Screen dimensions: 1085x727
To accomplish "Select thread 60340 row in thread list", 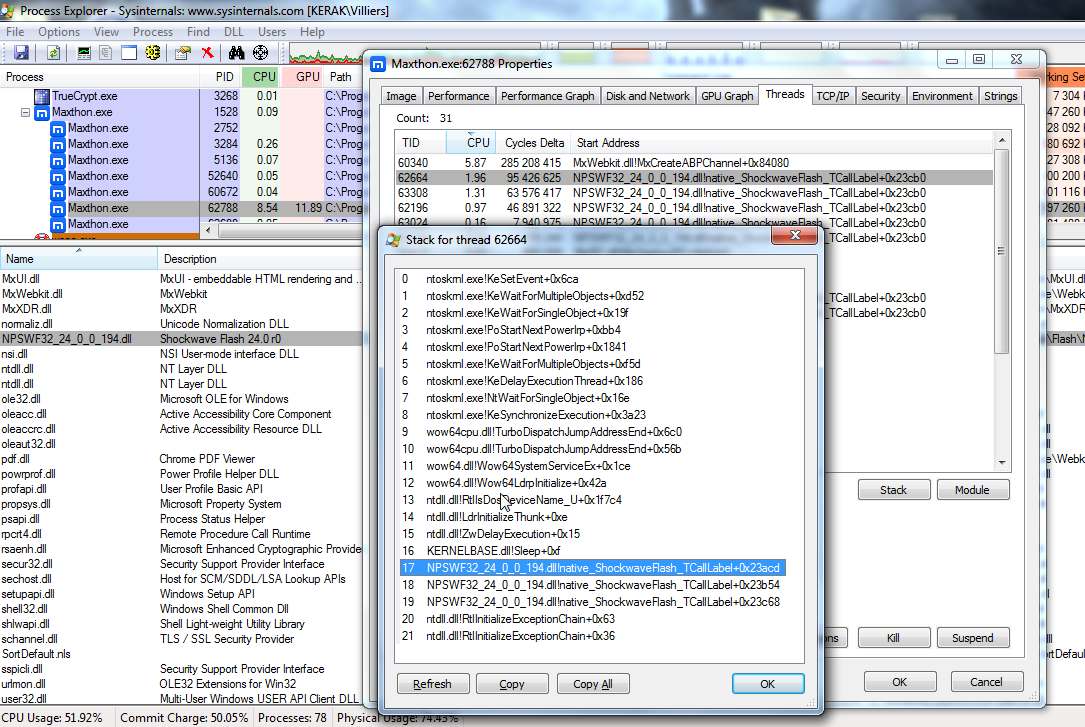I will click(x=694, y=163).
